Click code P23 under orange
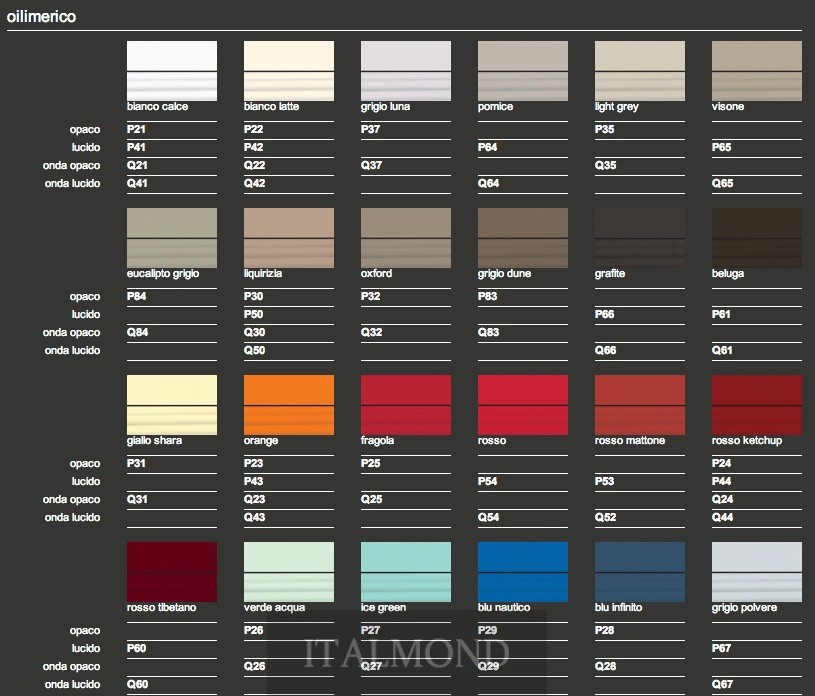 (254, 463)
